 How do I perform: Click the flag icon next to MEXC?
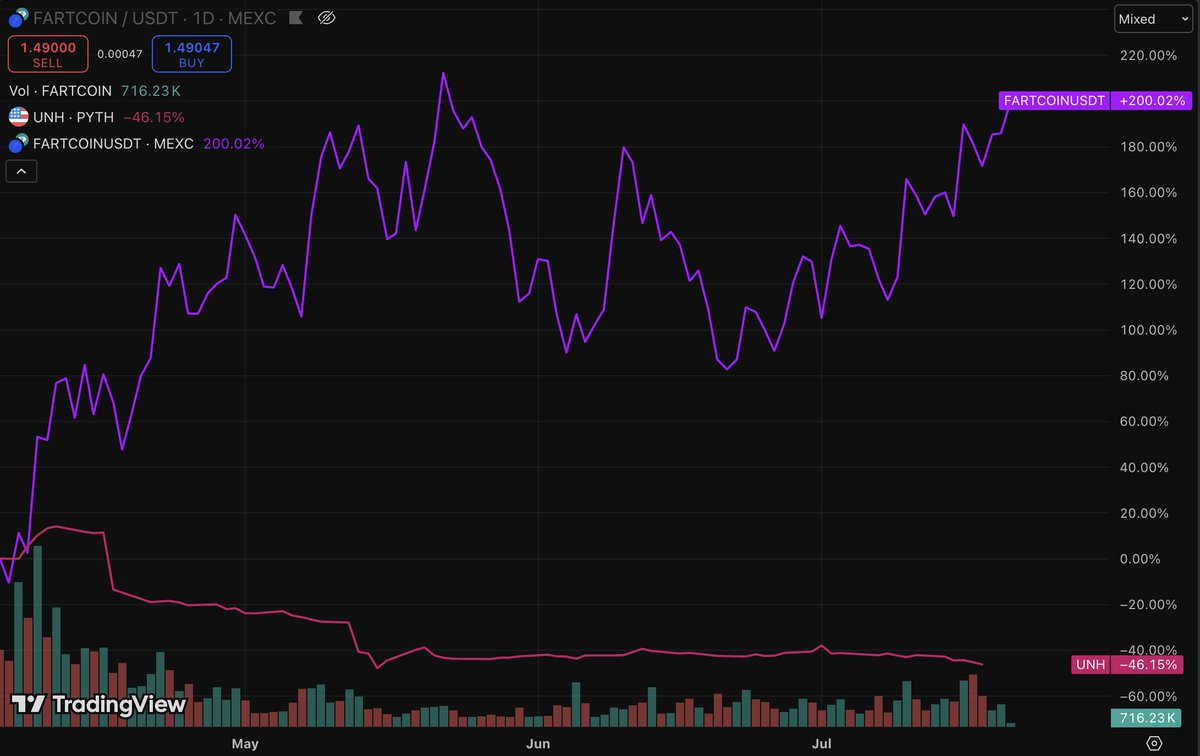[x=295, y=18]
